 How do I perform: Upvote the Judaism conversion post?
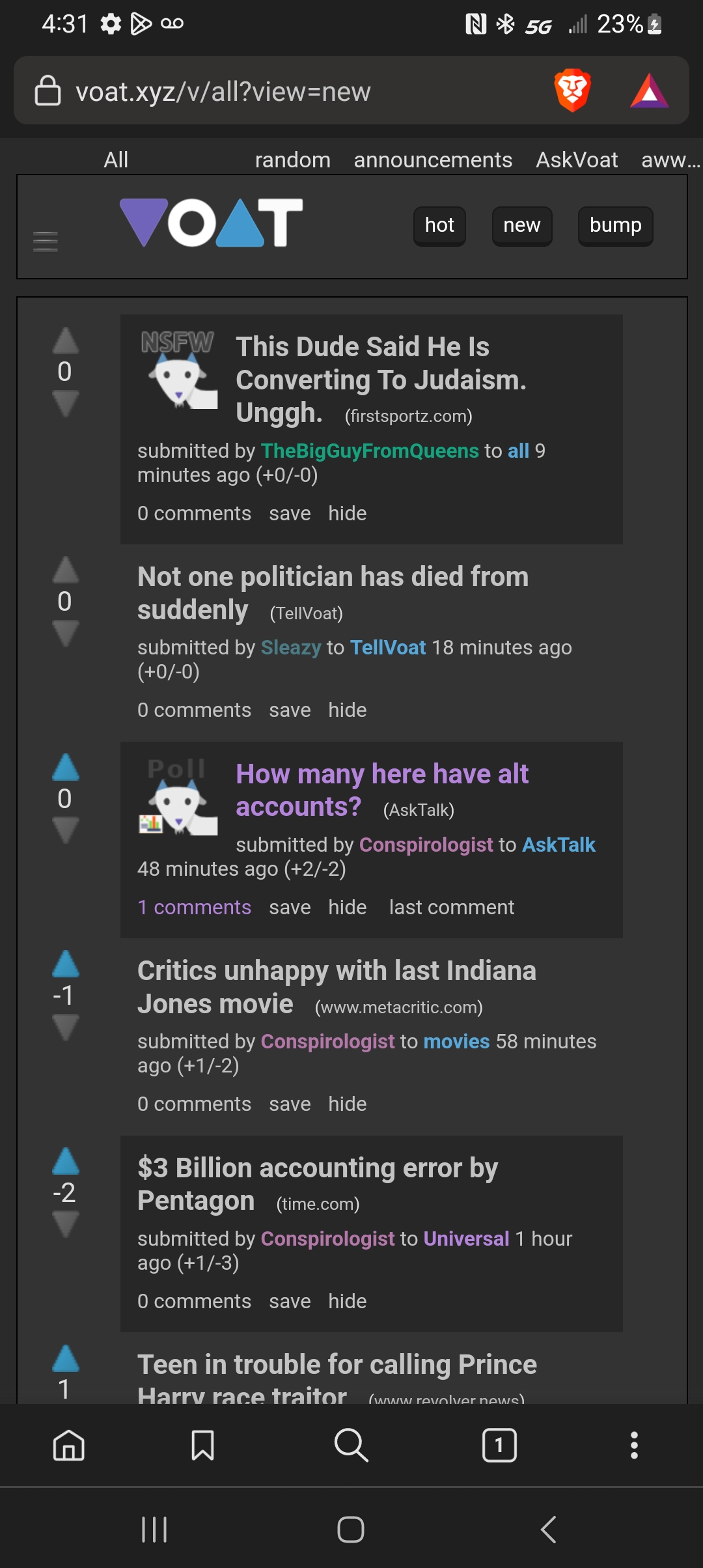coord(66,341)
